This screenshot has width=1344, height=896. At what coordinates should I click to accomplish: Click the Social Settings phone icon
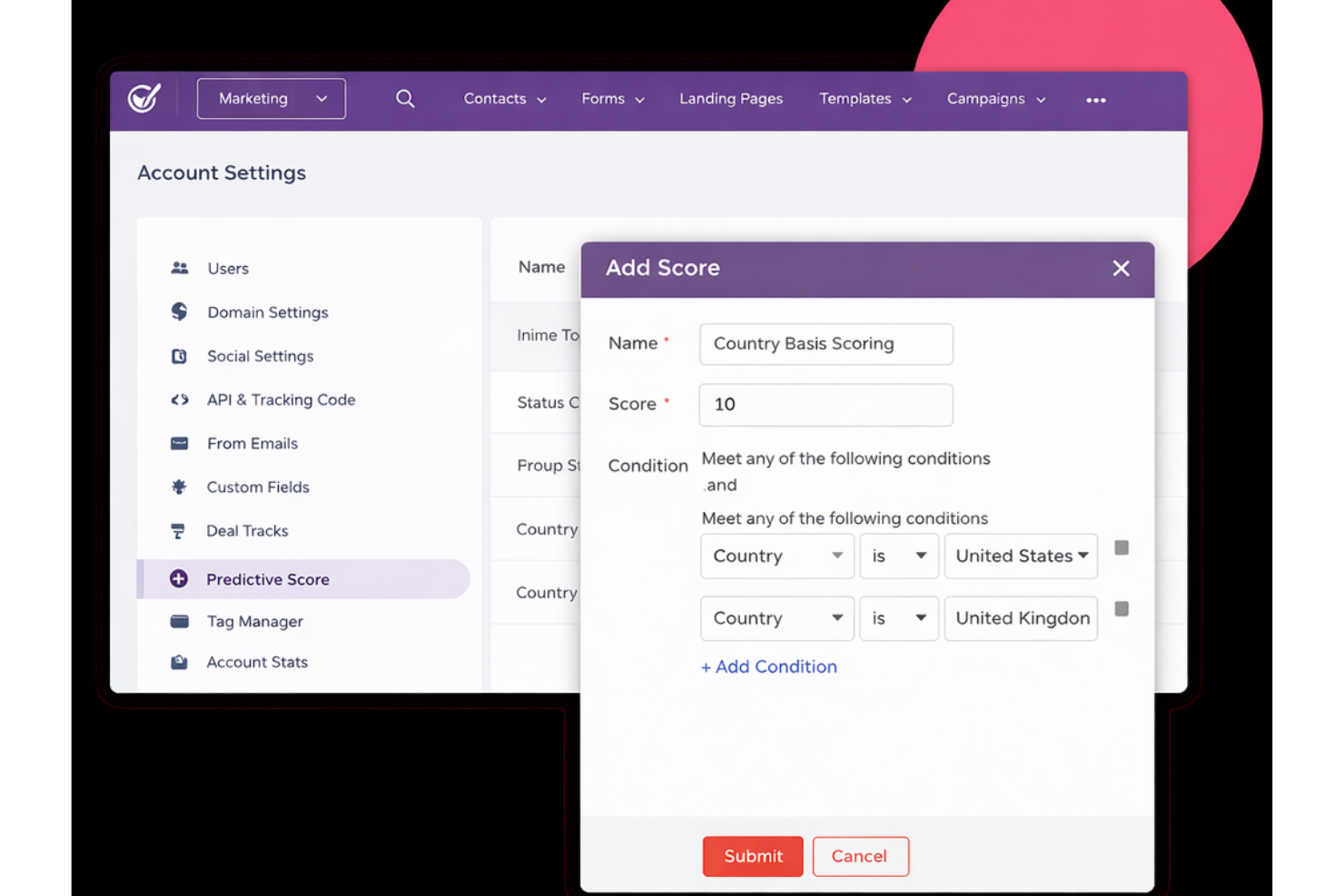point(179,356)
